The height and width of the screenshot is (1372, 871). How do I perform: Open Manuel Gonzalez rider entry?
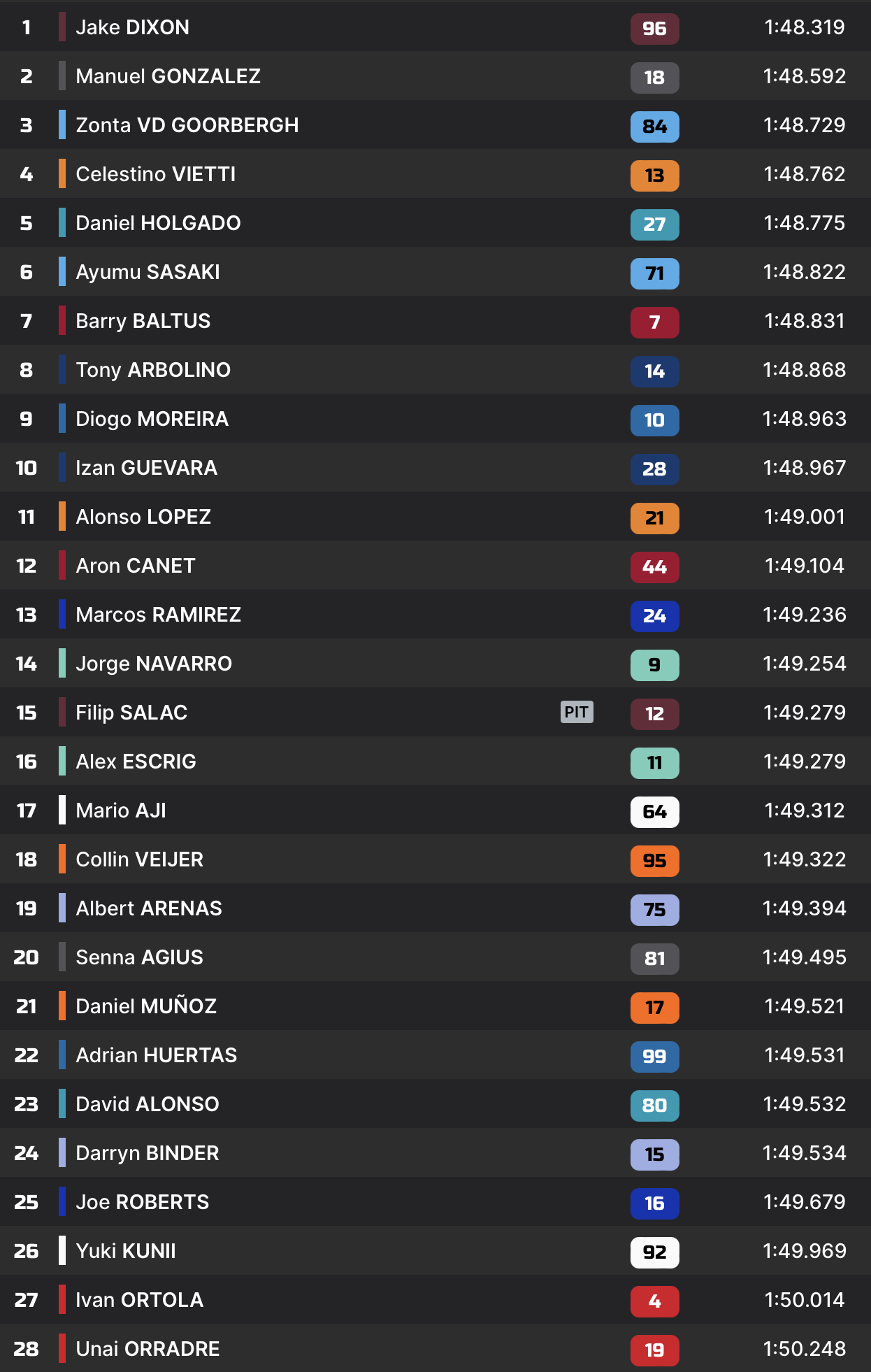click(168, 76)
